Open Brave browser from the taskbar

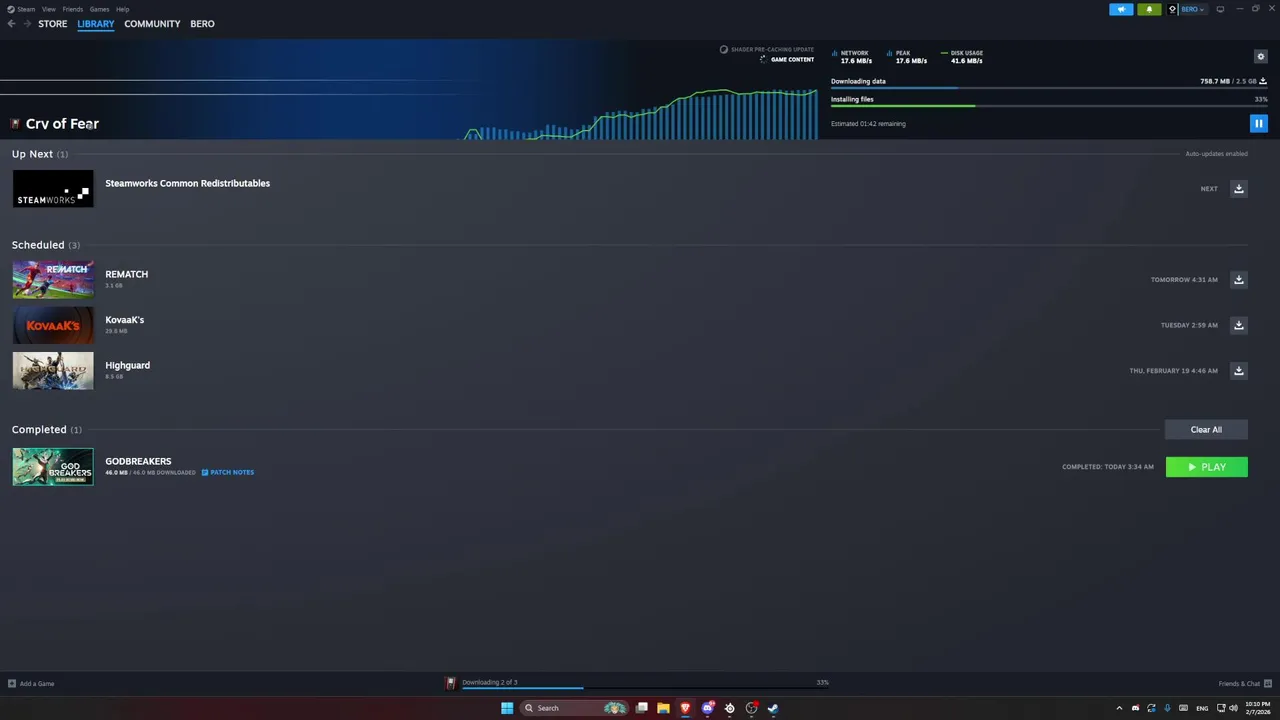click(x=685, y=708)
